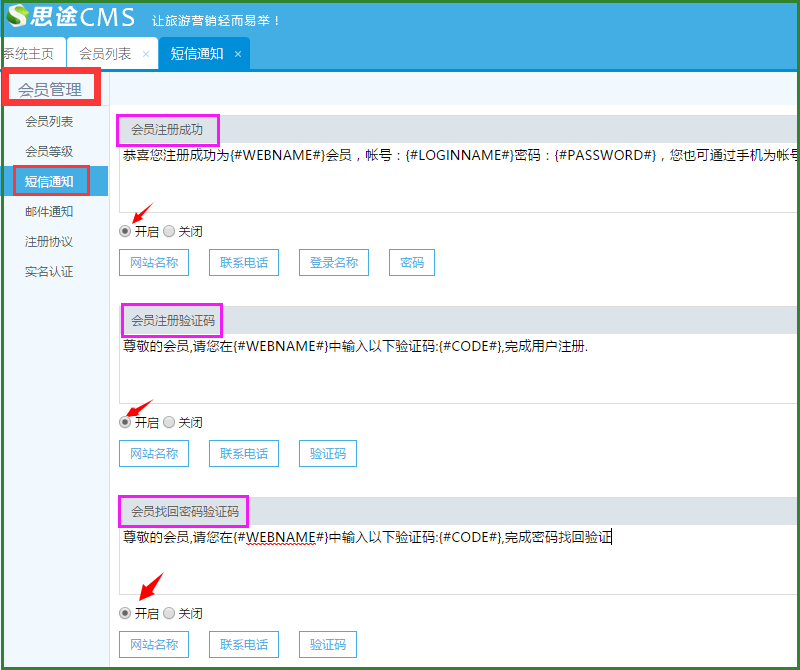Viewport: 800px width, 670px height.
Task: Close the 会员列表 tab
Action: [146, 54]
